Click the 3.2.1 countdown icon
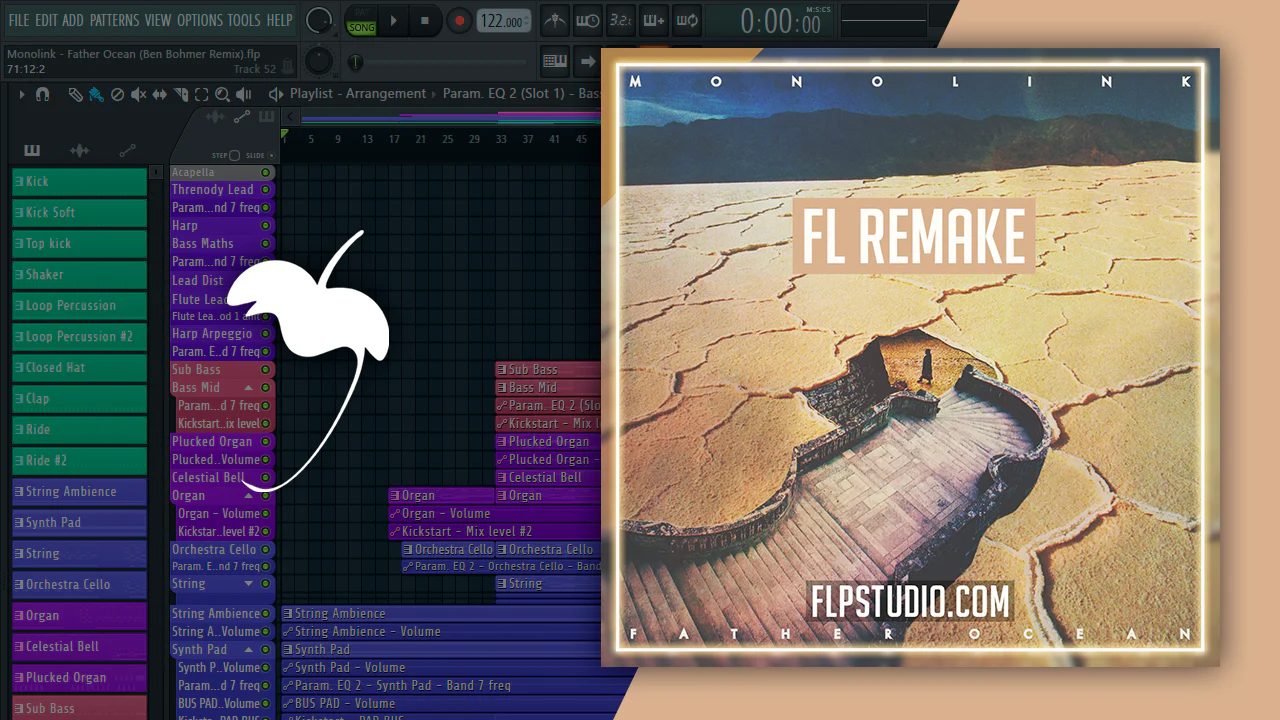The image size is (1280, 720). 620,20
